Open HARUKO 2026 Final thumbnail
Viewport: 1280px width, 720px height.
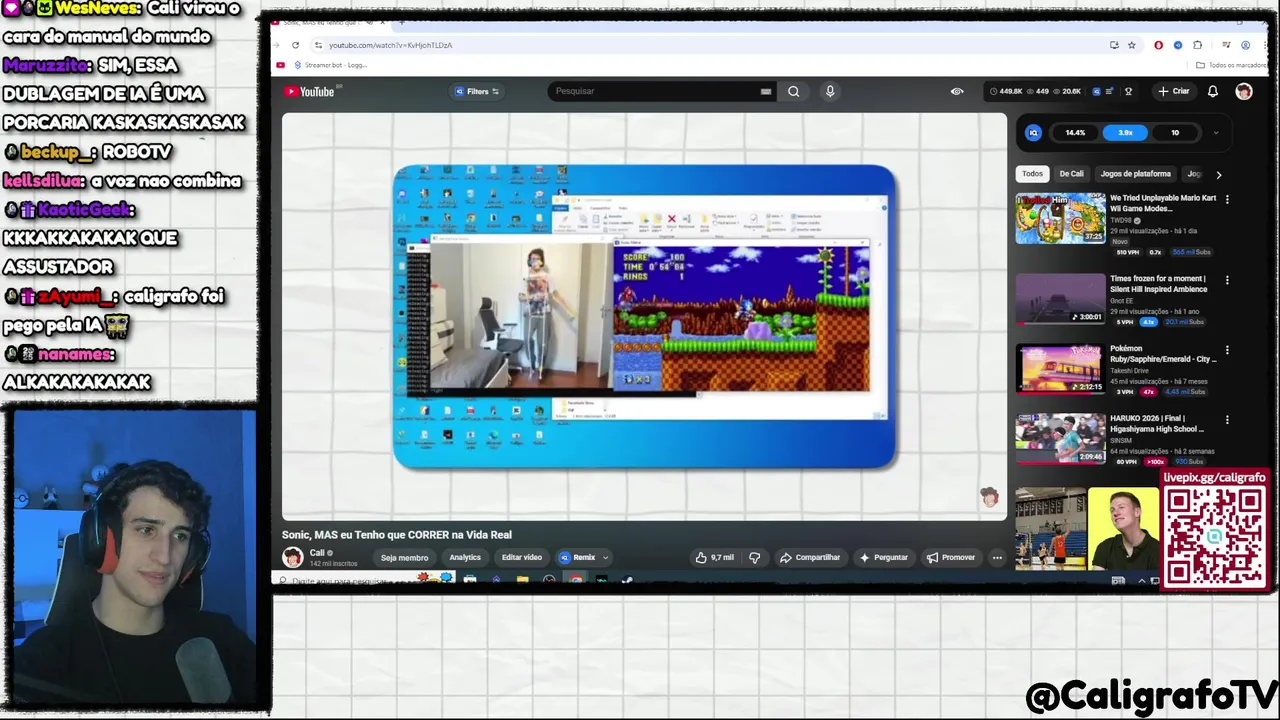click(x=1060, y=439)
